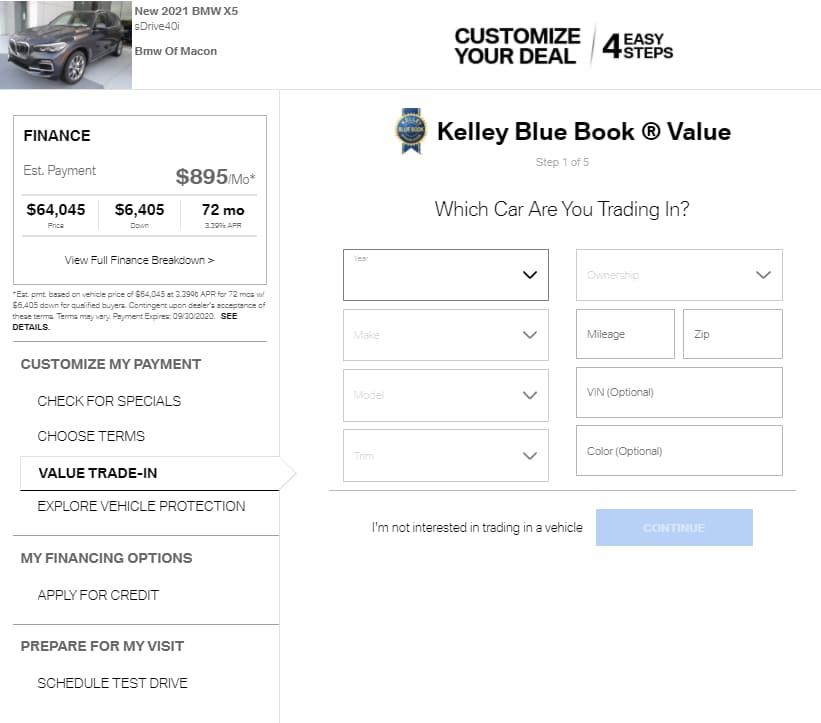
Task: Click the Kelley Blue Book badge icon
Action: coord(411,131)
